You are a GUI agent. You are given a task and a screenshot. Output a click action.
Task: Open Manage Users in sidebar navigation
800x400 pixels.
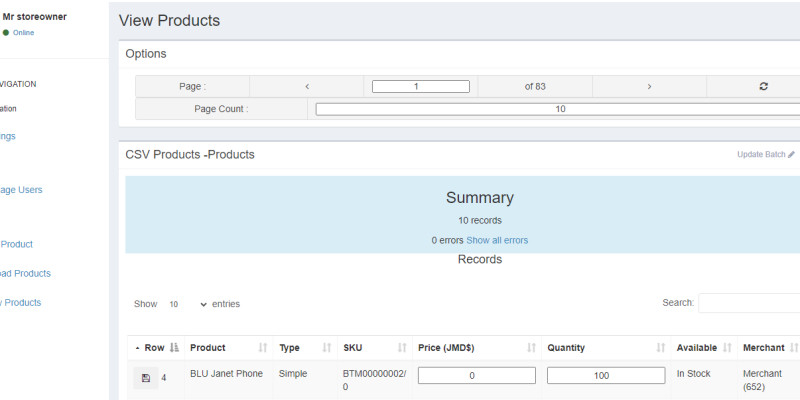[21, 190]
